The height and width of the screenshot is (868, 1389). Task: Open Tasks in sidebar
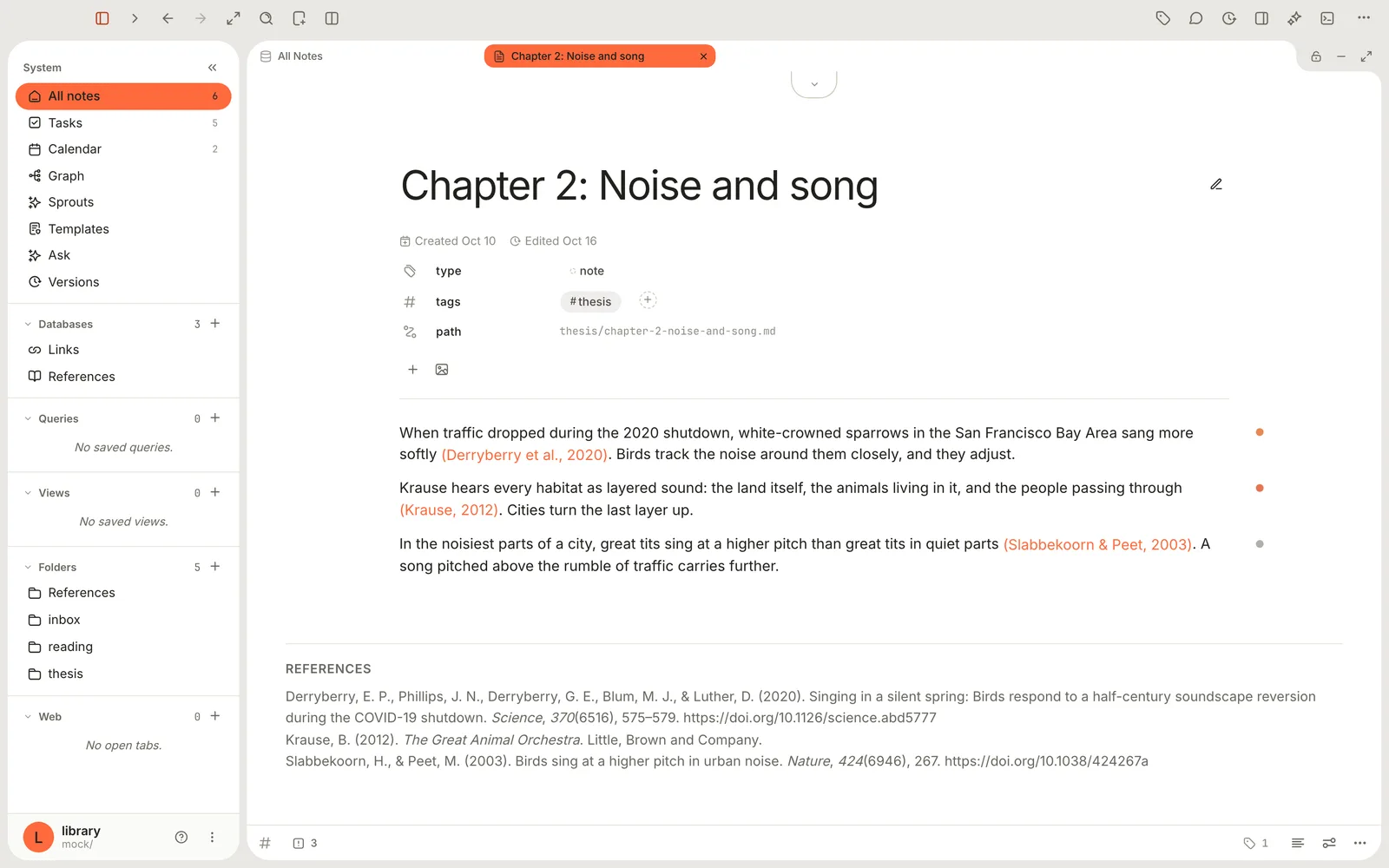point(123,123)
